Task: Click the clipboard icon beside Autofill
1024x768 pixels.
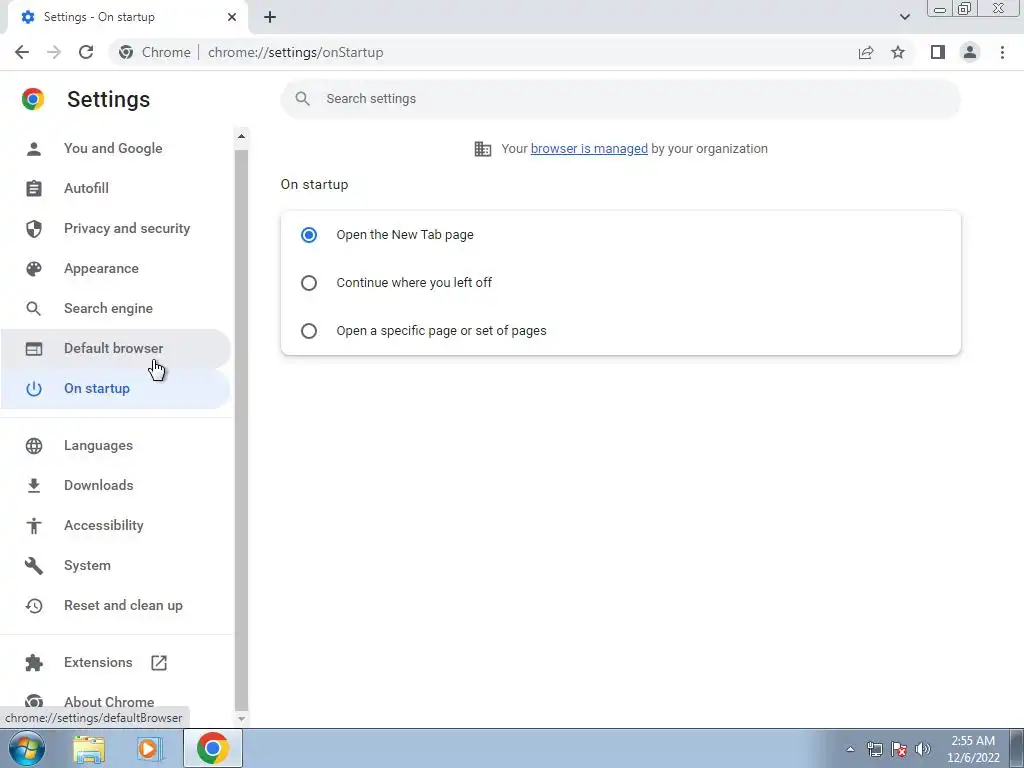Action: (x=34, y=189)
